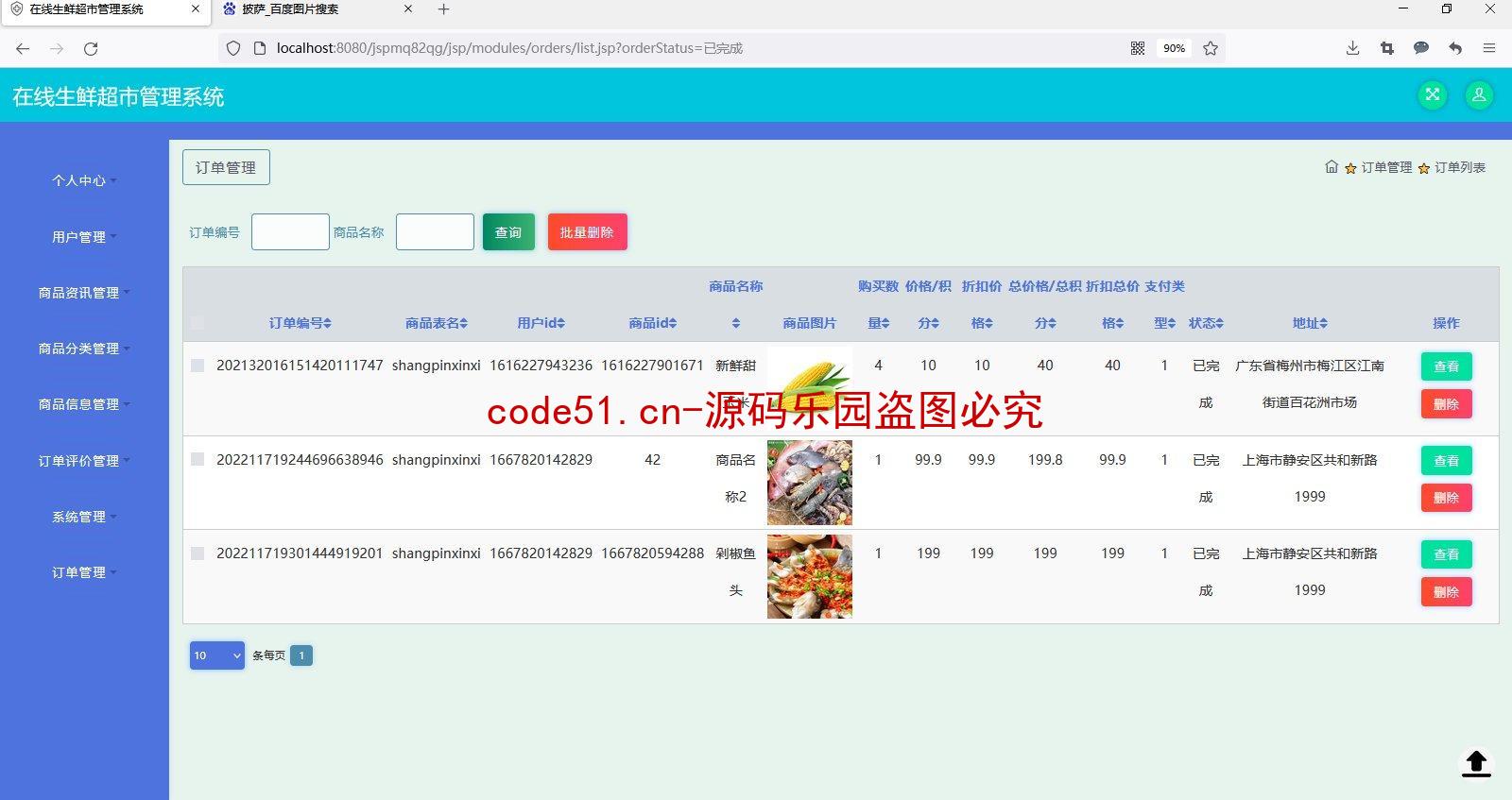Click the chat bubble icon in browser toolbar
This screenshot has height=800, width=1512.
pyautogui.click(x=1421, y=48)
